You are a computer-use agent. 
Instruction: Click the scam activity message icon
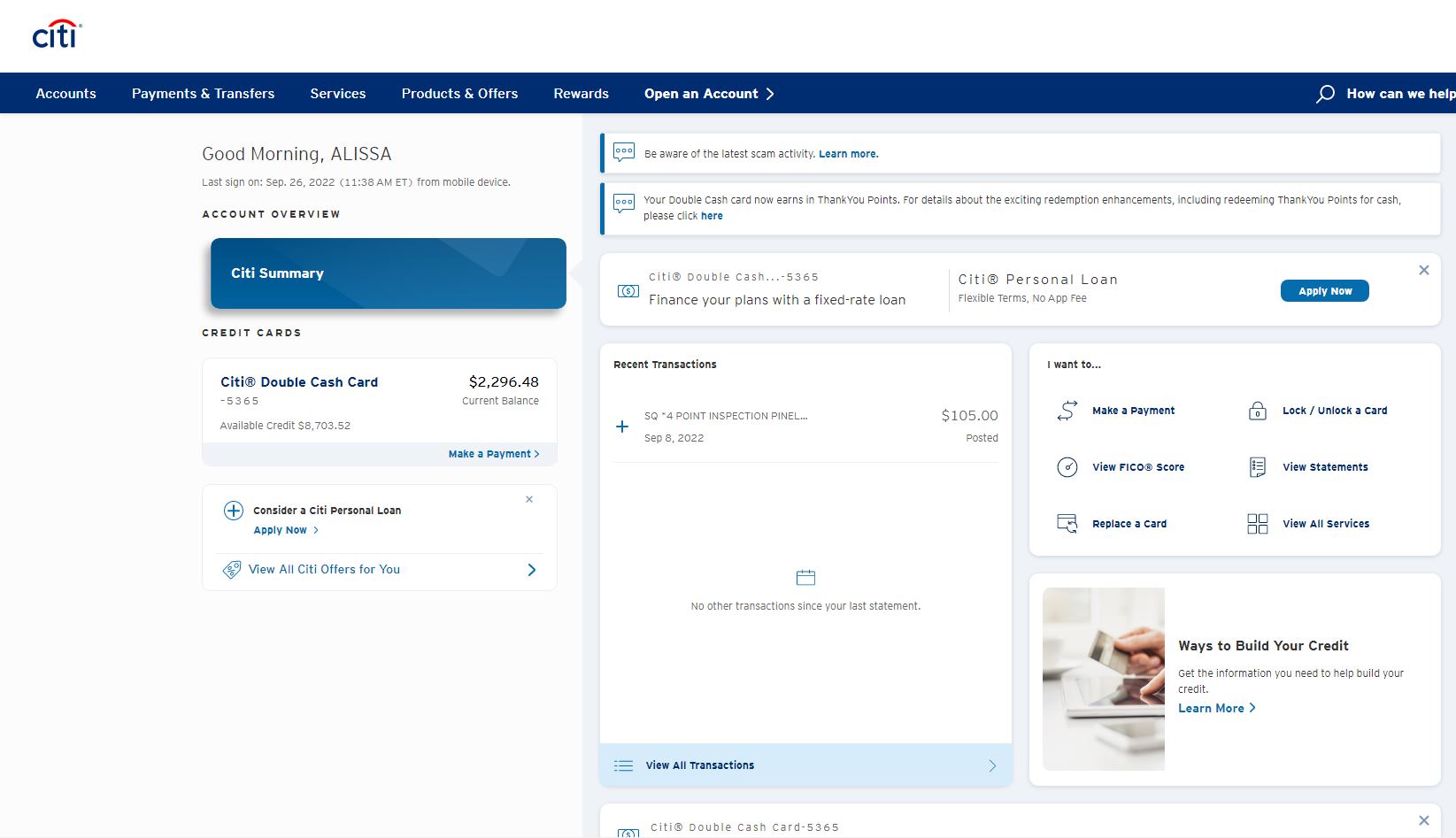click(624, 152)
